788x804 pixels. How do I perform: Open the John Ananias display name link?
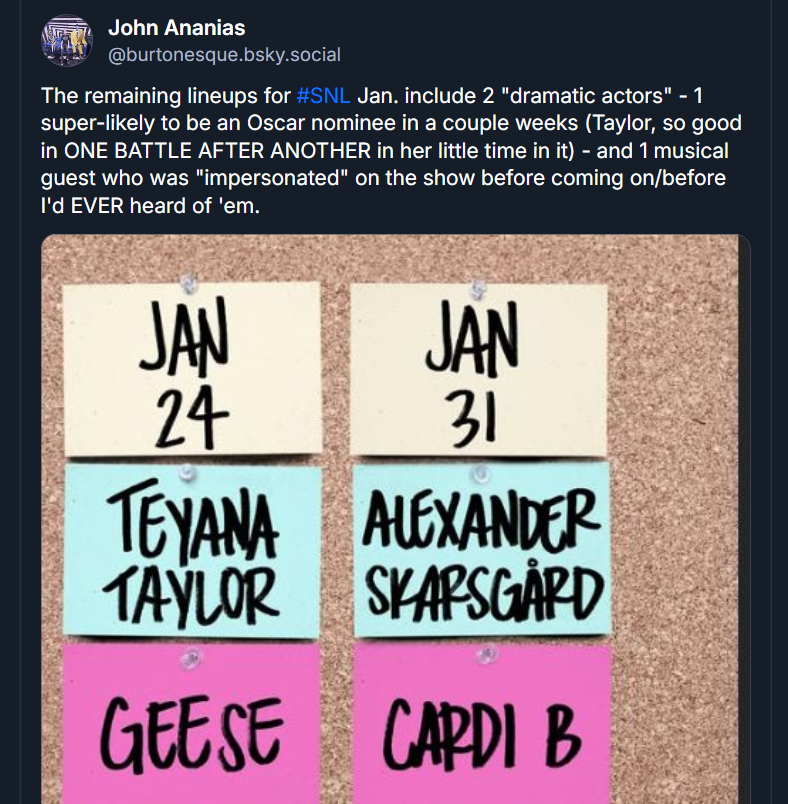[x=176, y=28]
